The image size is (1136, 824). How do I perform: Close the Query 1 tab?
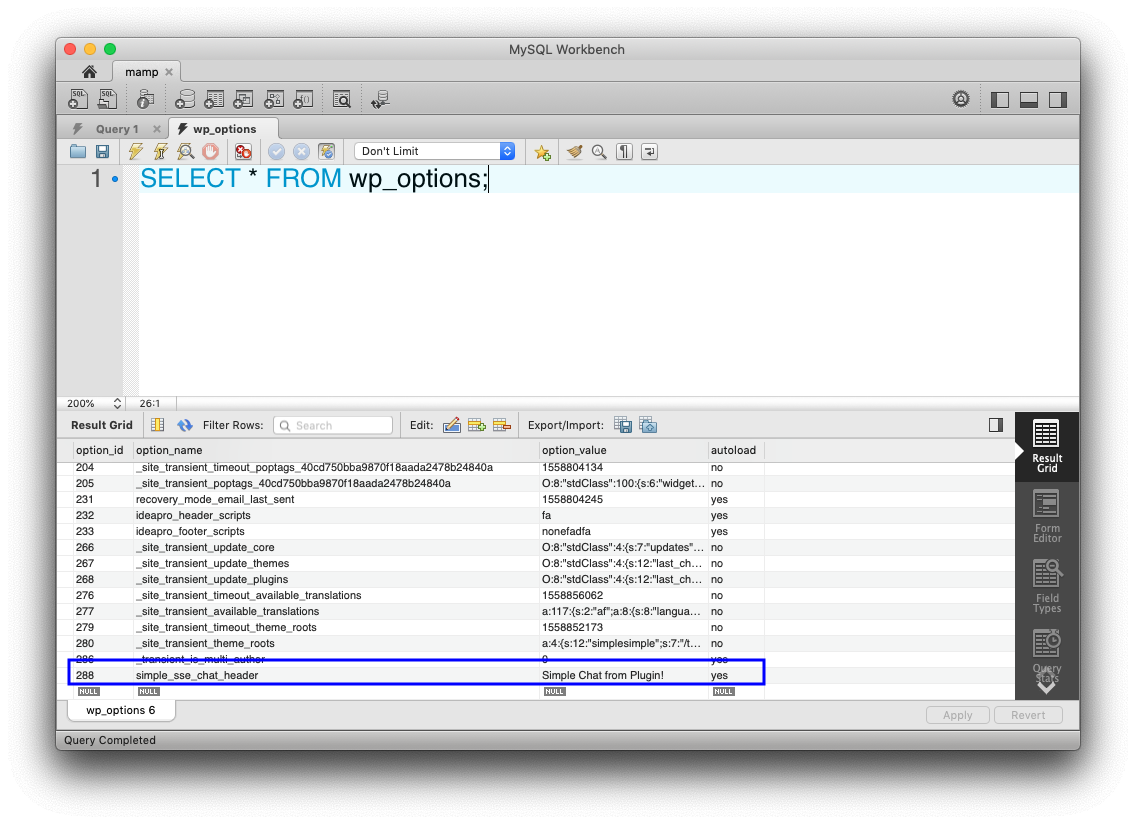pos(156,129)
